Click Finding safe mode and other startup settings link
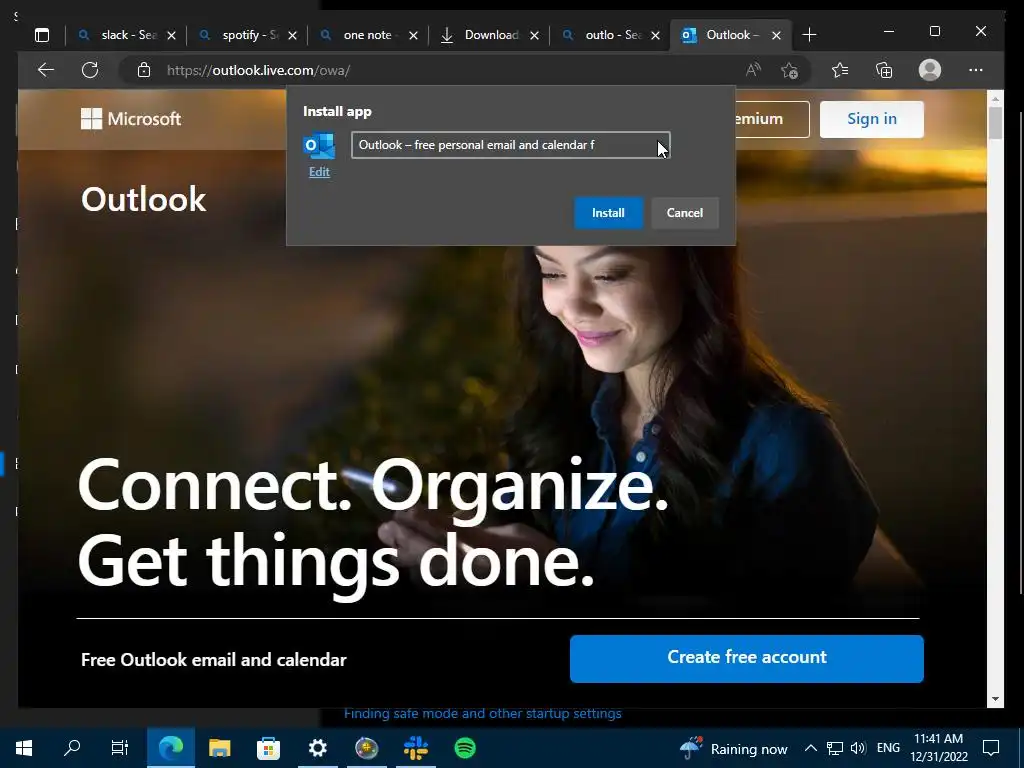 (483, 714)
